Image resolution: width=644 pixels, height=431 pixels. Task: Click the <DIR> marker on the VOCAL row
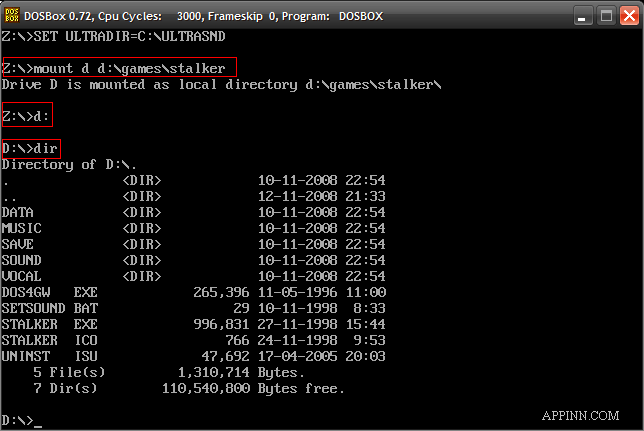[x=142, y=277]
